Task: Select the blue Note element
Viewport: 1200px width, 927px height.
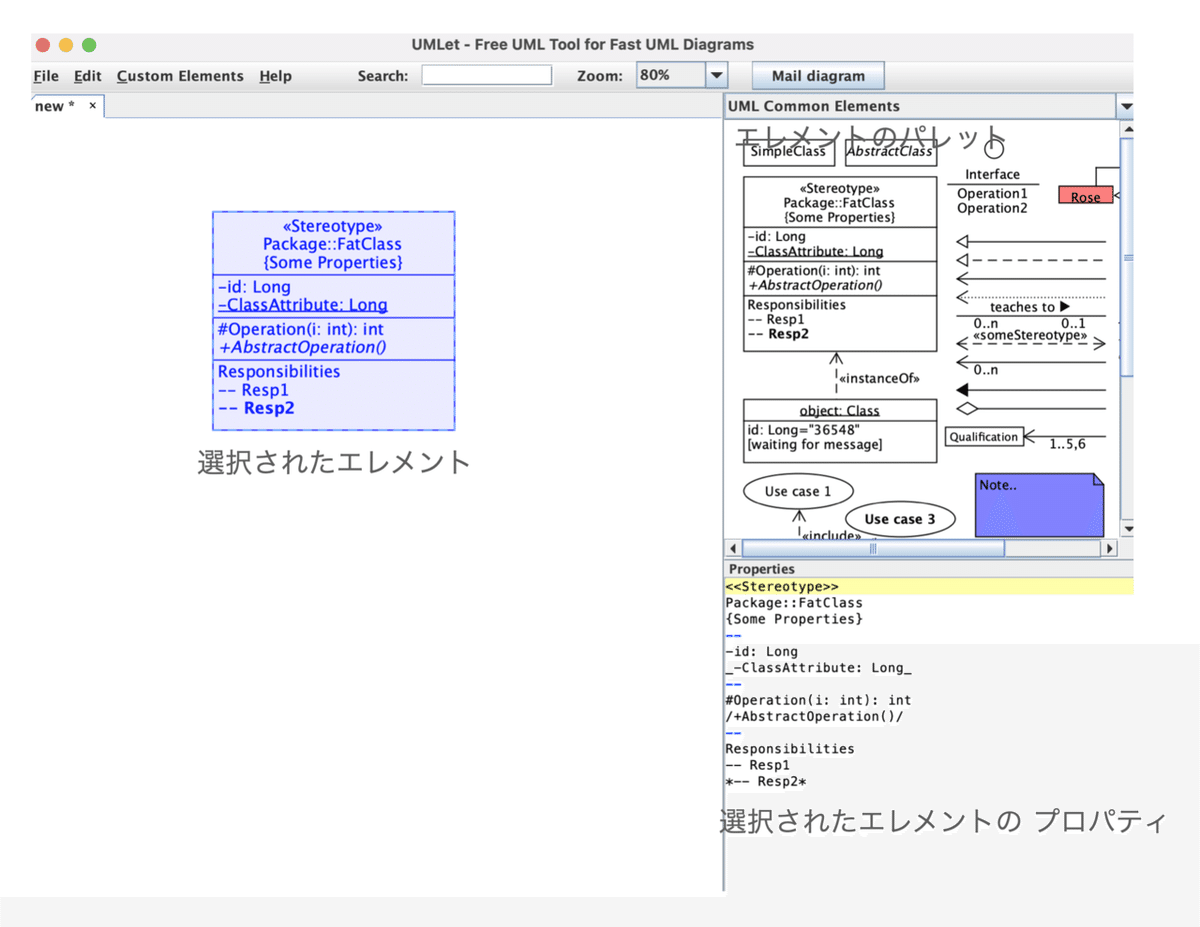Action: [1039, 505]
